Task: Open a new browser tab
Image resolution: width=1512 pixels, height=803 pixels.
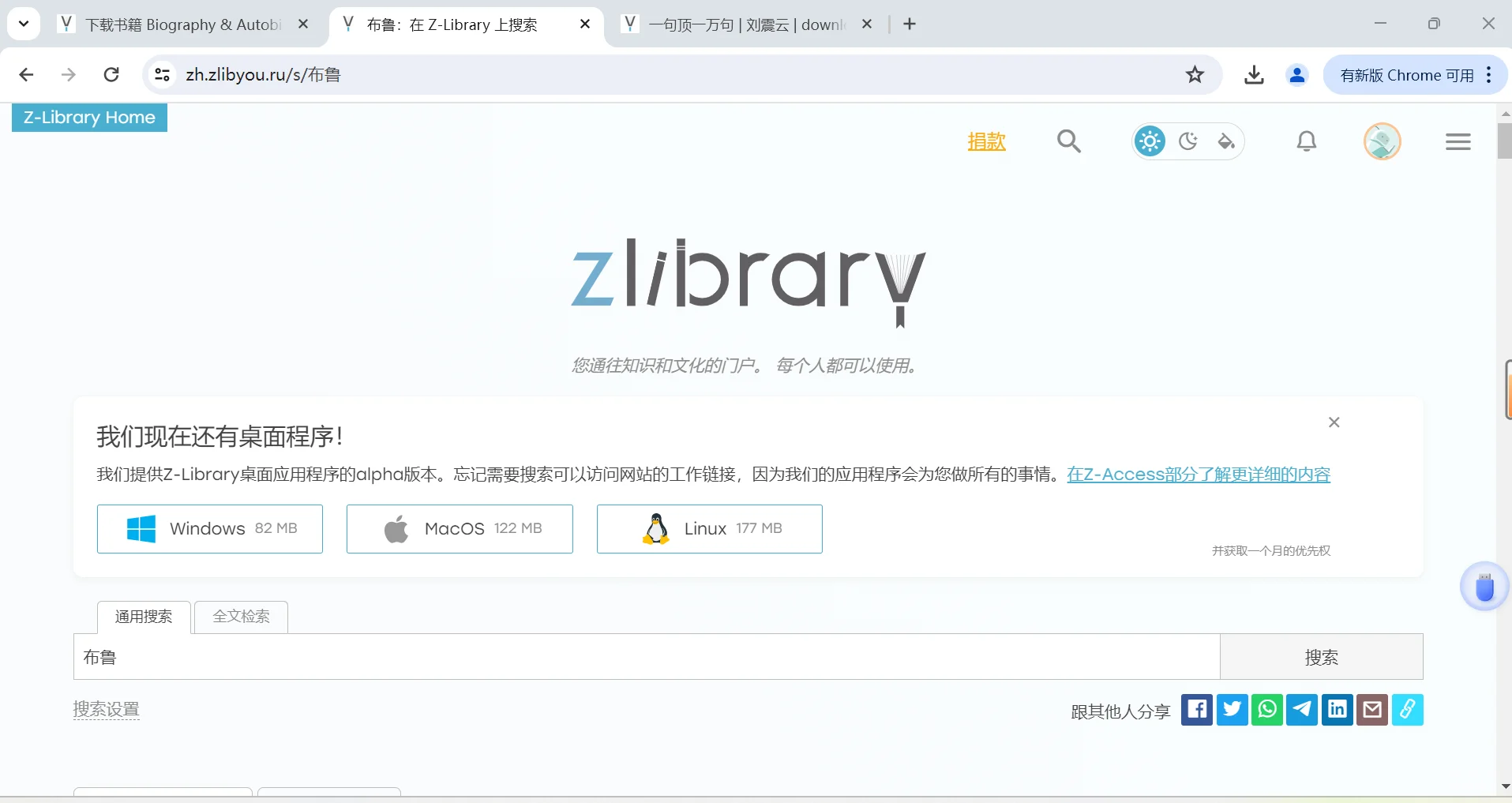Action: pos(910,24)
